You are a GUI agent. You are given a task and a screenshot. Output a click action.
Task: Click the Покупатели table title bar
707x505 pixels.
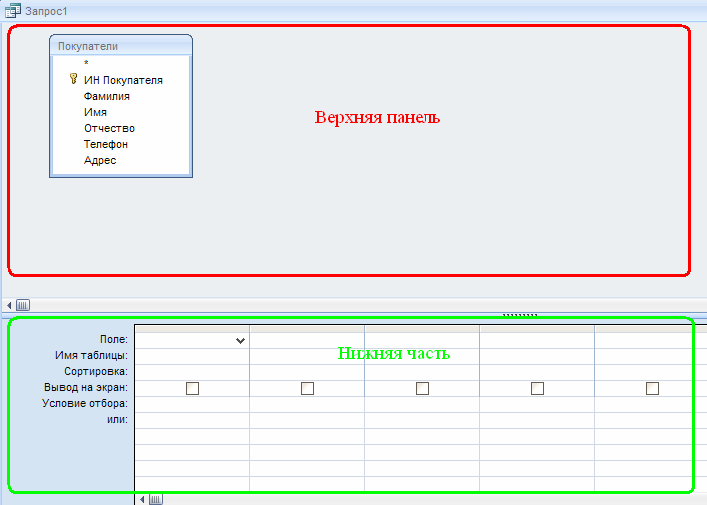[x=121, y=46]
